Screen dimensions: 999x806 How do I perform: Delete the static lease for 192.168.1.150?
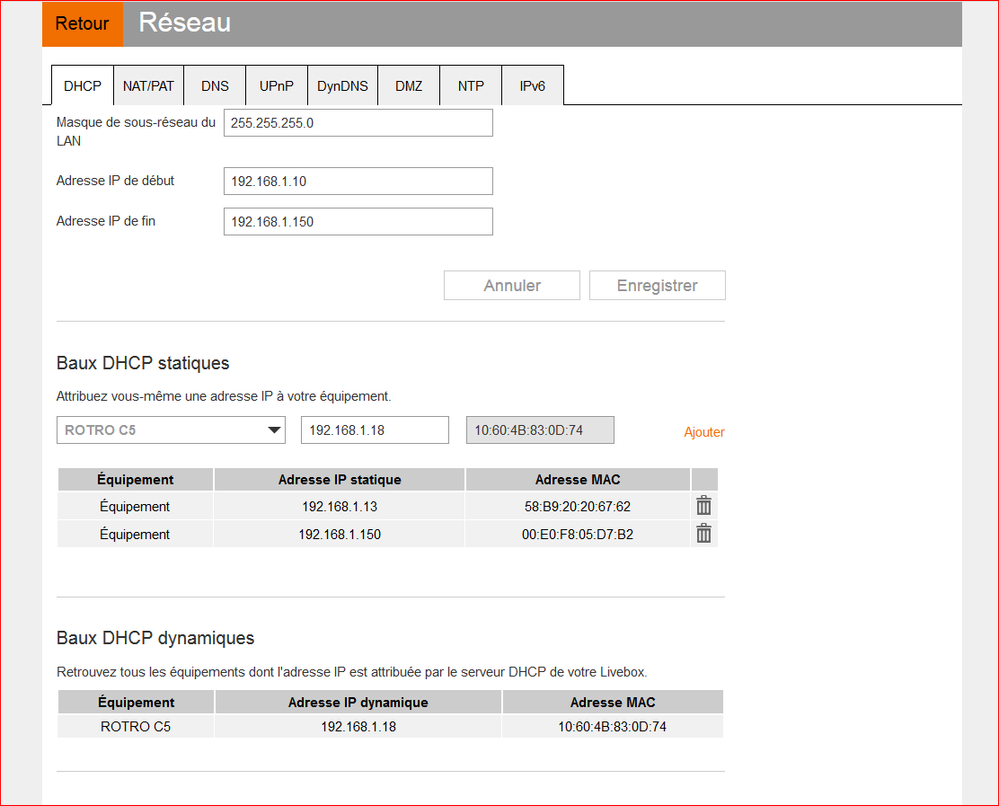coord(703,533)
